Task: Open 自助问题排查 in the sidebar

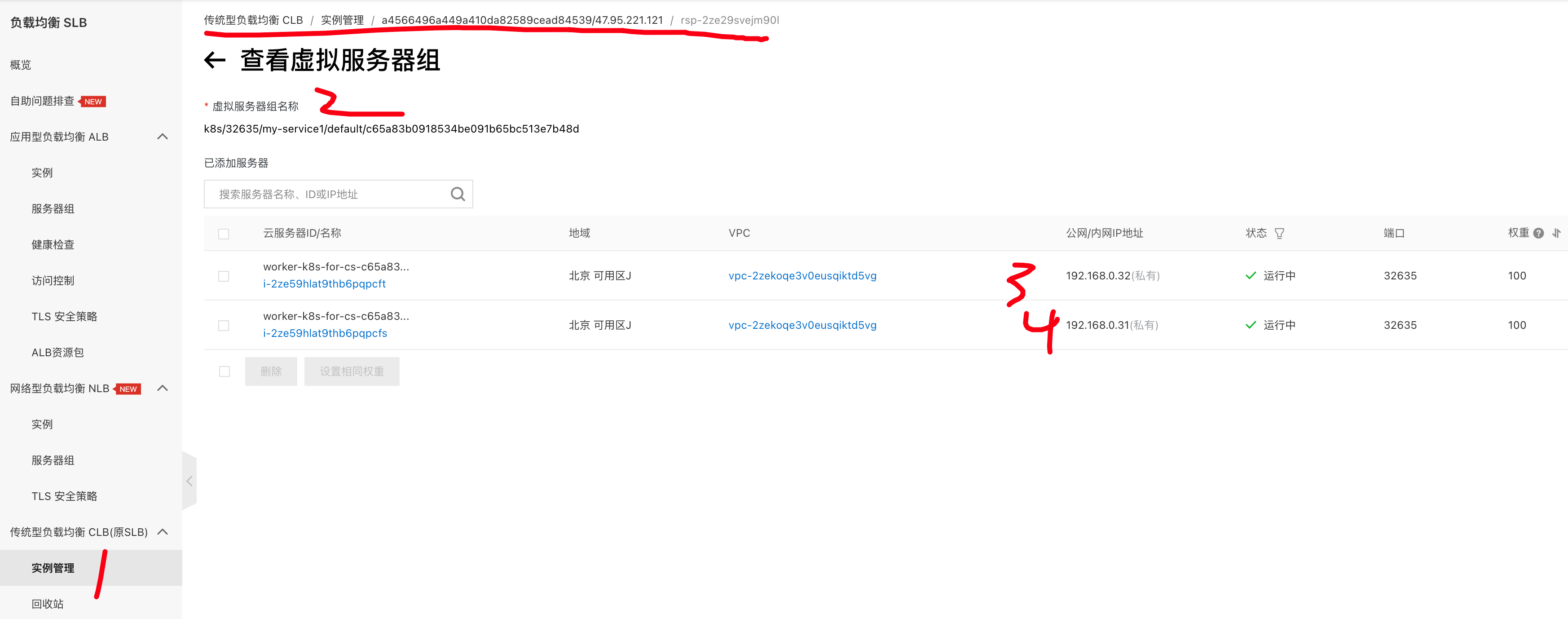Action: click(x=42, y=101)
